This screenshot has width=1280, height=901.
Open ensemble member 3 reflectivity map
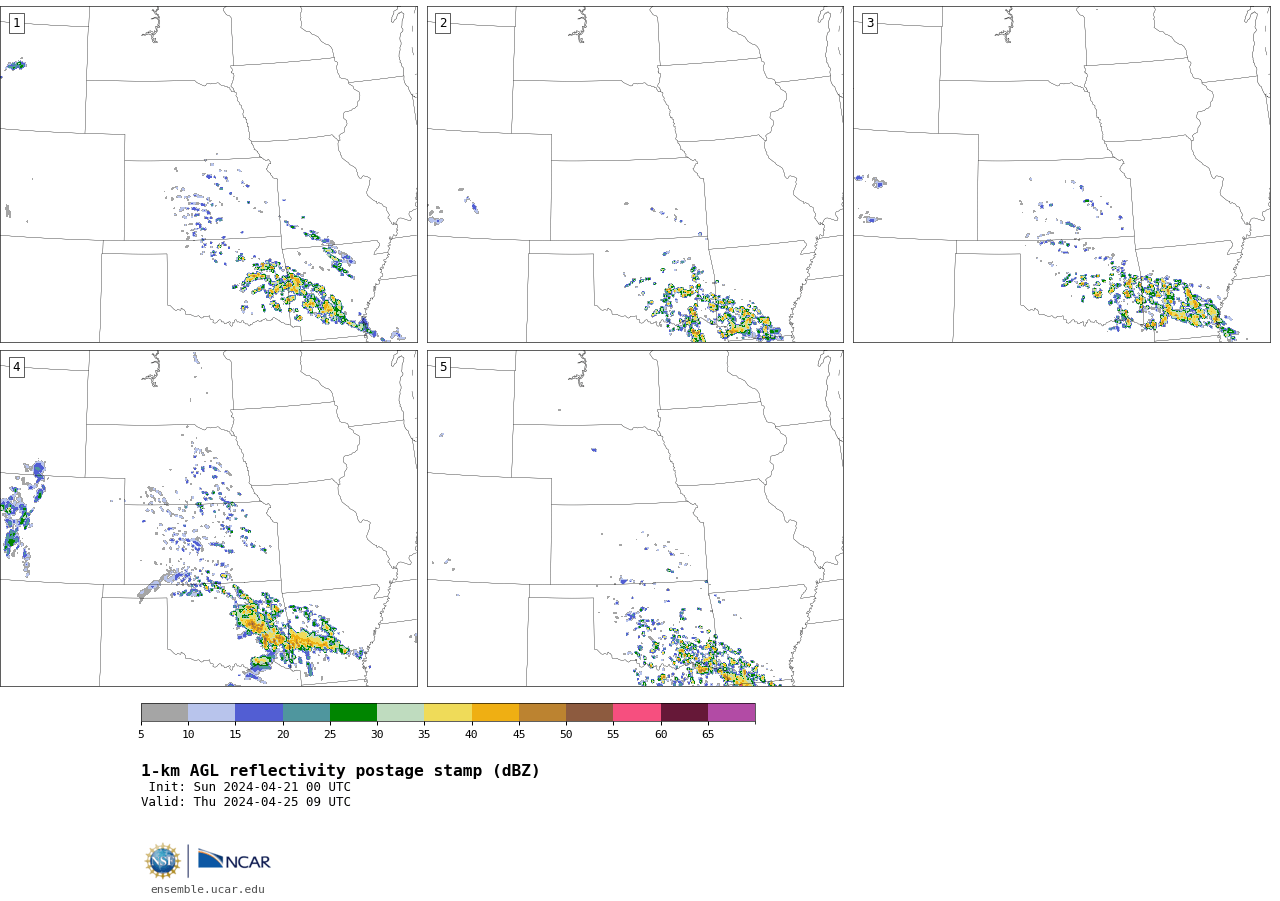(x=1061, y=174)
